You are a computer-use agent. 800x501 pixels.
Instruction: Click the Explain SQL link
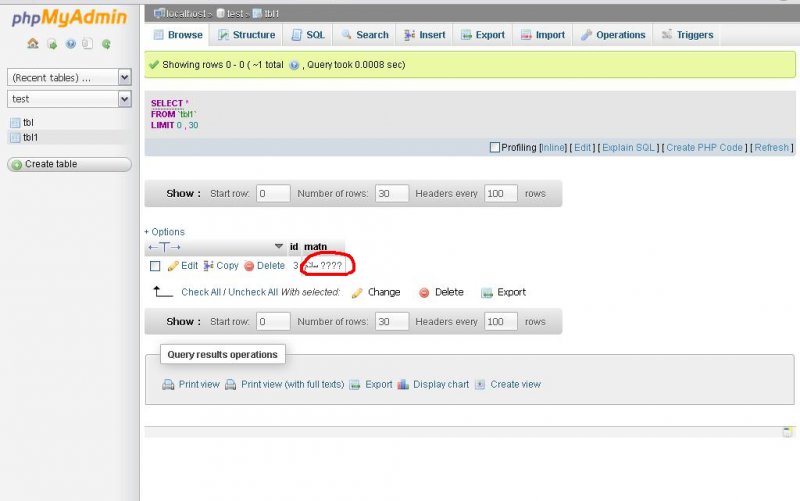(629, 147)
